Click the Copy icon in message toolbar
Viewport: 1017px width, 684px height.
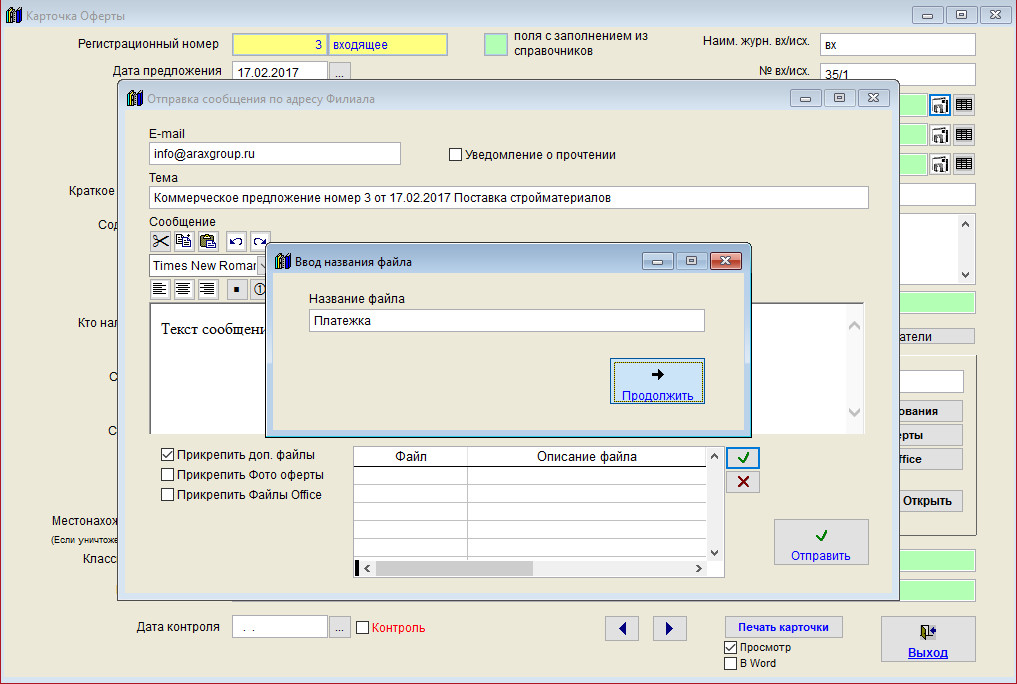[184, 241]
